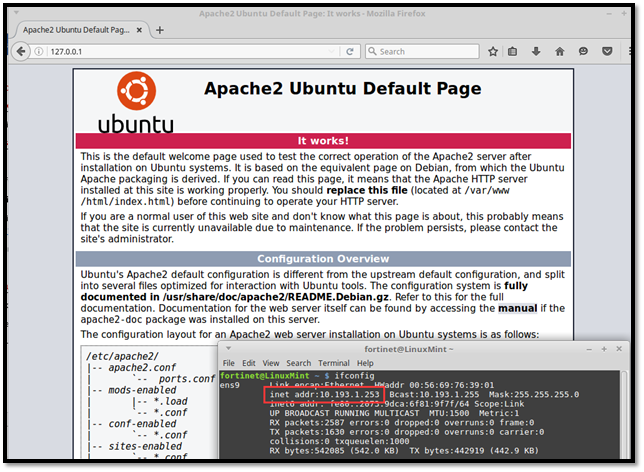Open the Firefox window menu triangle in the title bar
The image size is (644, 472).
(16, 13)
